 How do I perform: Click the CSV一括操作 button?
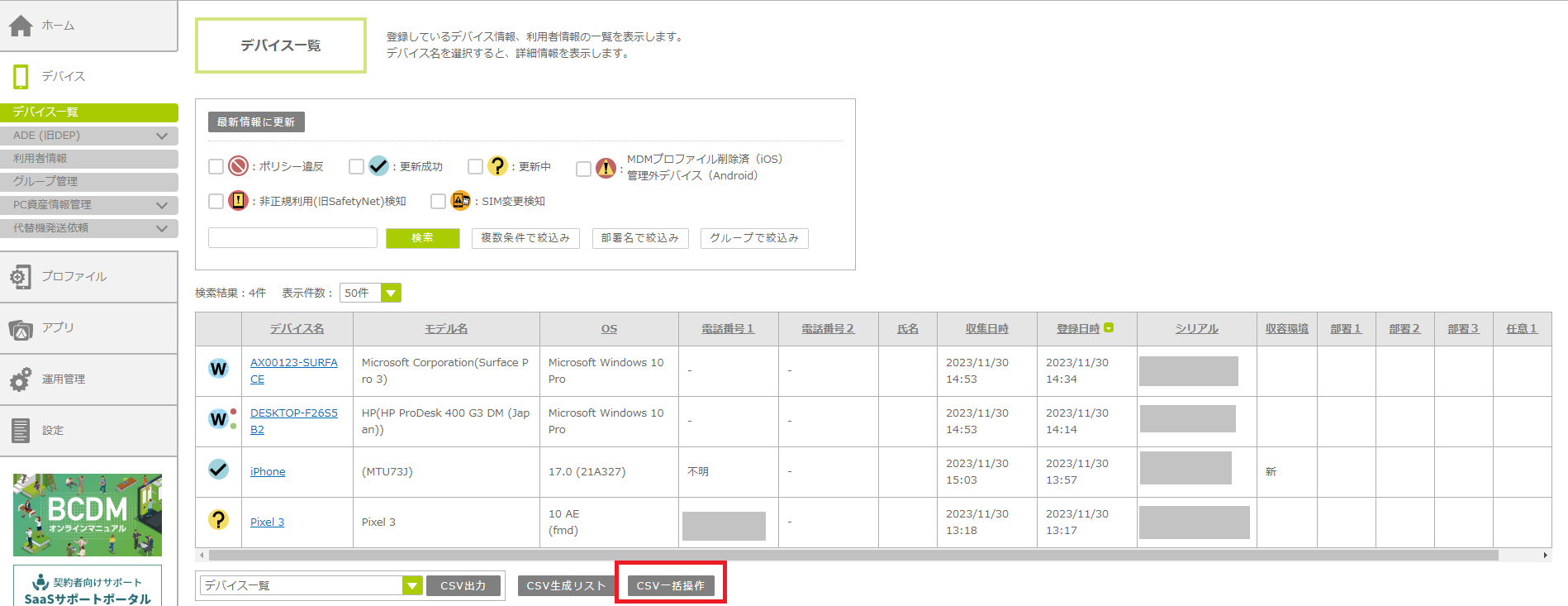point(670,586)
